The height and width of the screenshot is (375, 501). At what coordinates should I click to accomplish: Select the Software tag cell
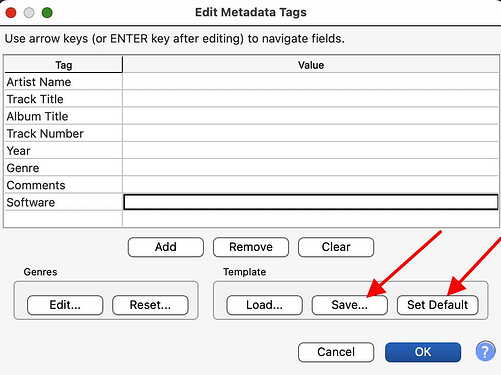point(63,202)
